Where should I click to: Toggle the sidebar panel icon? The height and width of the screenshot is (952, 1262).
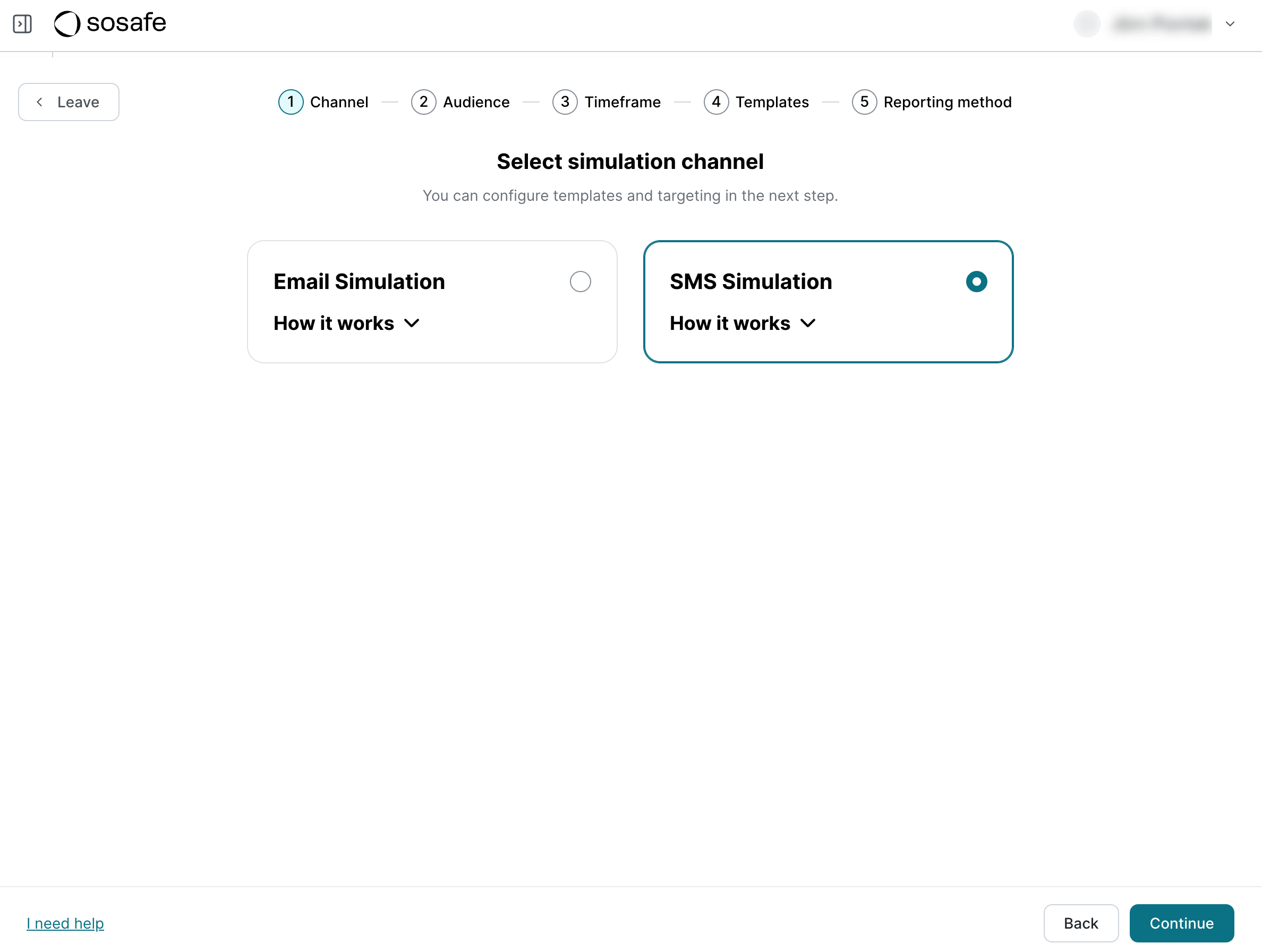tap(22, 24)
